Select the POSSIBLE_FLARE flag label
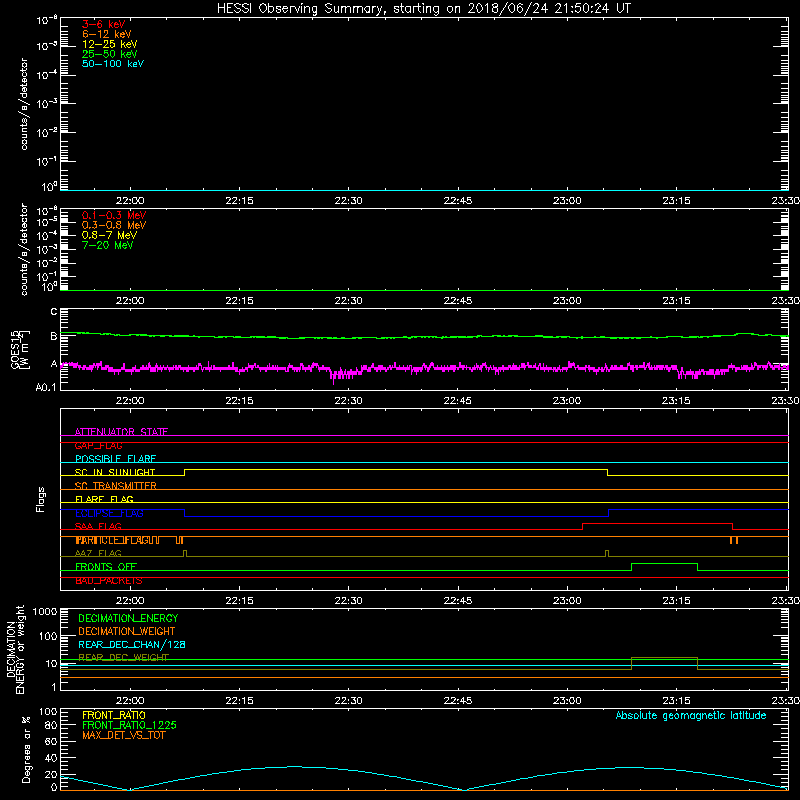Screen dimensions: 800x800 (x=115, y=459)
